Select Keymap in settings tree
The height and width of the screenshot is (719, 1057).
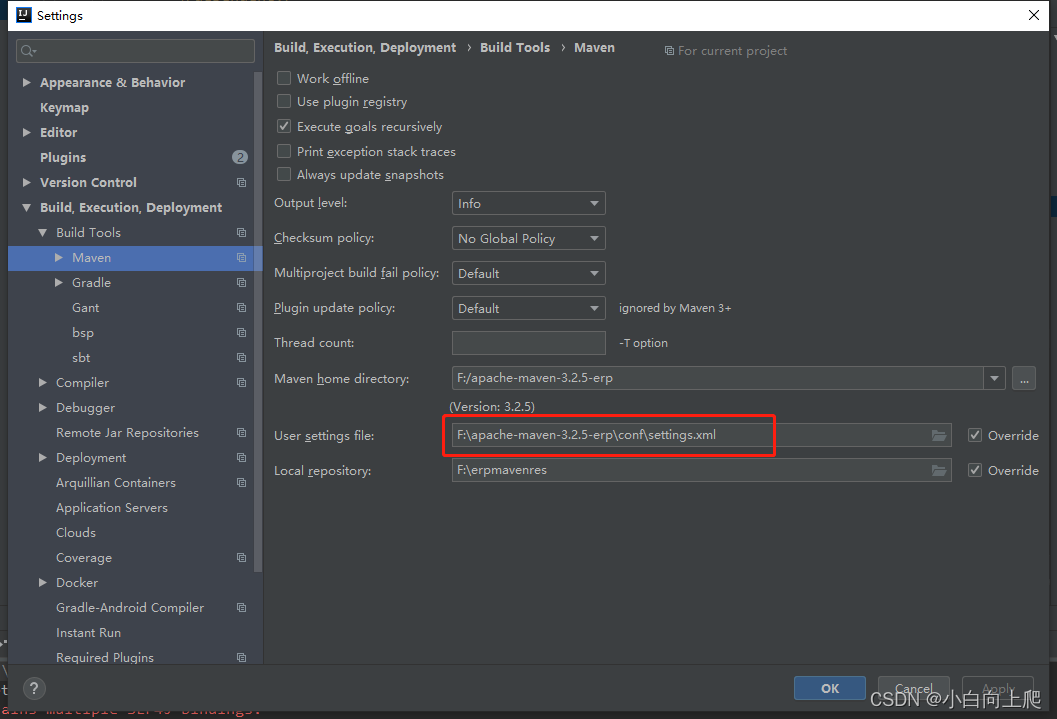tap(64, 108)
